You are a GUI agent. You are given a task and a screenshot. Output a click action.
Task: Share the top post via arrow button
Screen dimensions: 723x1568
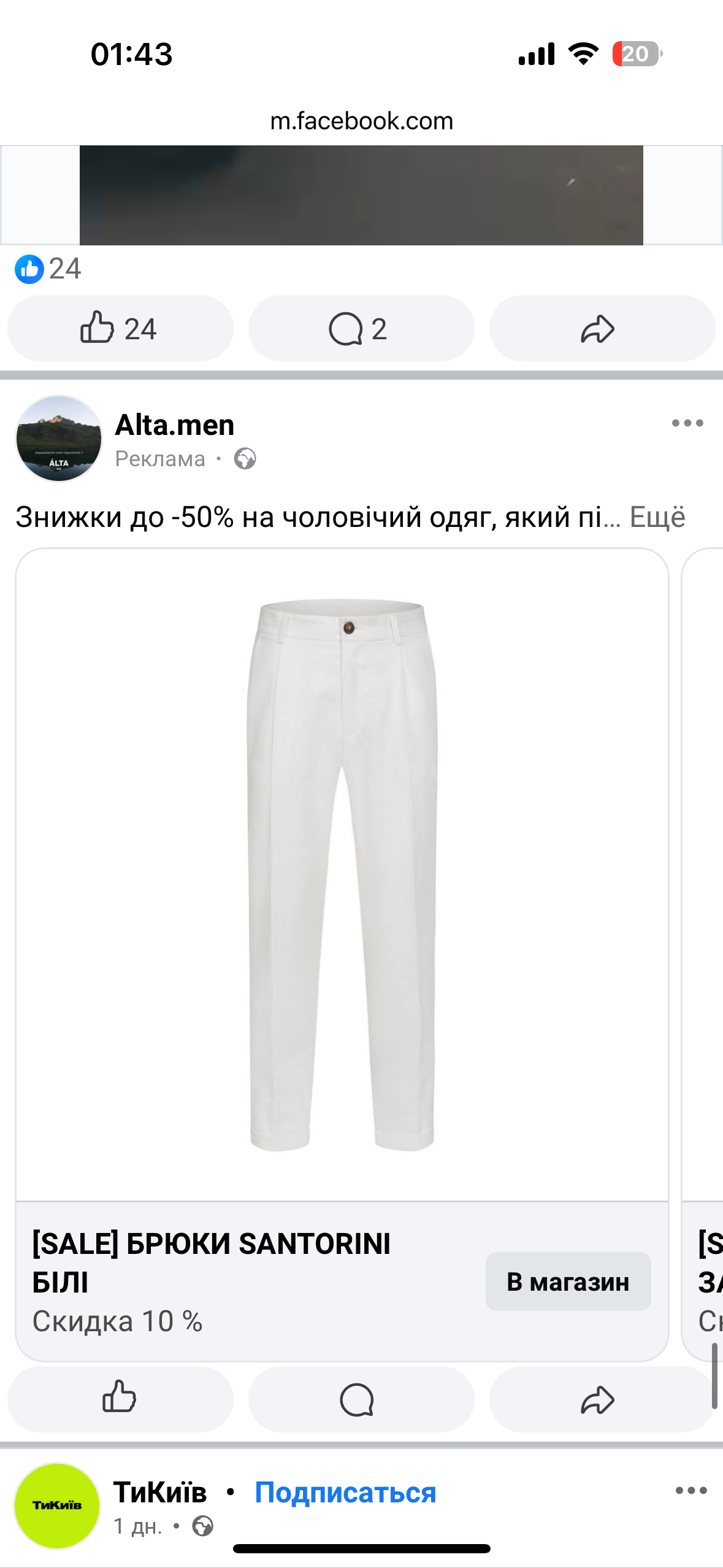[602, 328]
